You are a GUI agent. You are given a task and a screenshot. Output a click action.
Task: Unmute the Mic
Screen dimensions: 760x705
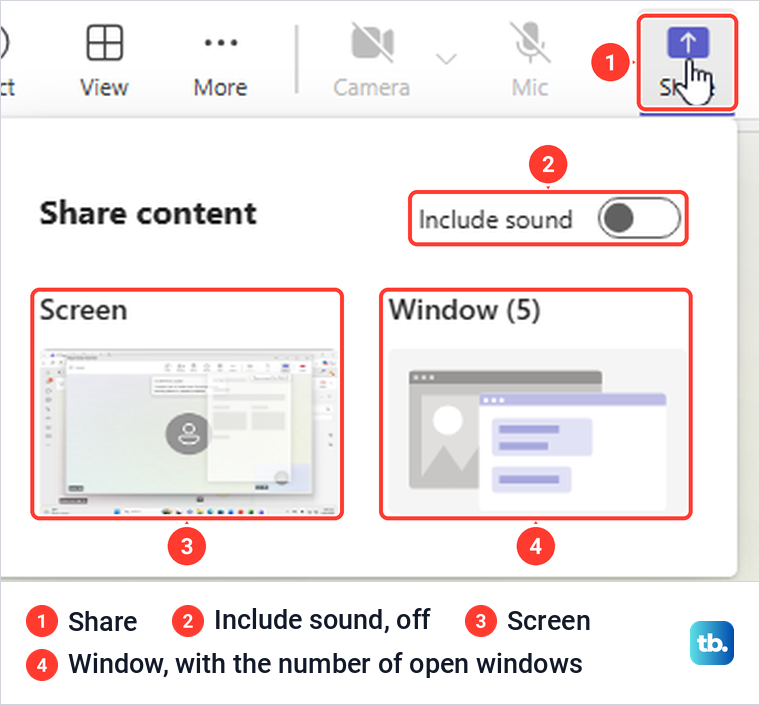[530, 61]
